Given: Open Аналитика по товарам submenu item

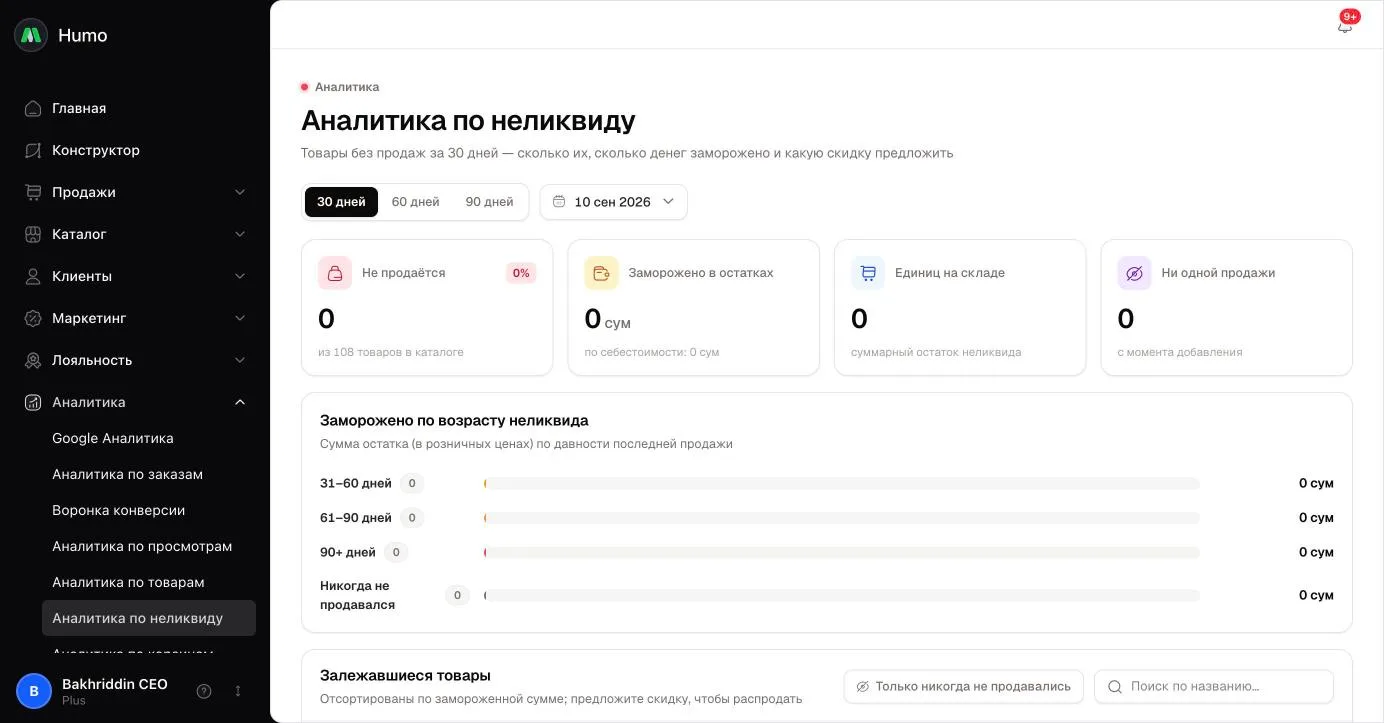Looking at the screenshot, I should [149, 582].
